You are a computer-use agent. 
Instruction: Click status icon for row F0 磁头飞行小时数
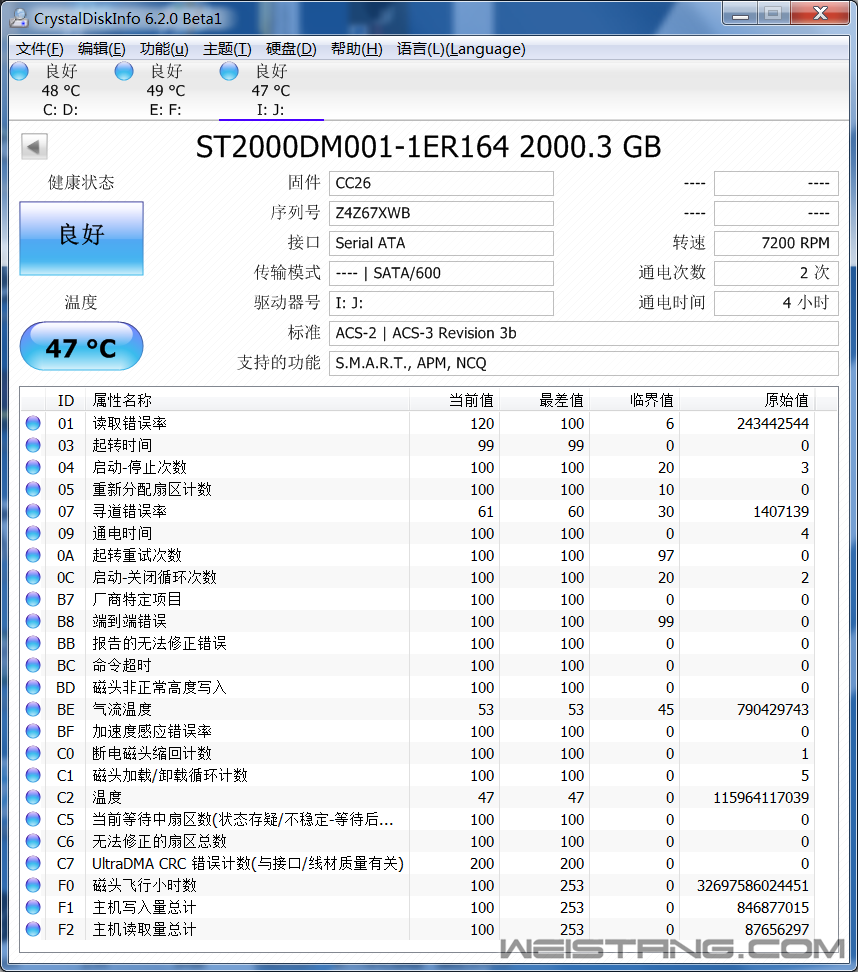(33, 885)
